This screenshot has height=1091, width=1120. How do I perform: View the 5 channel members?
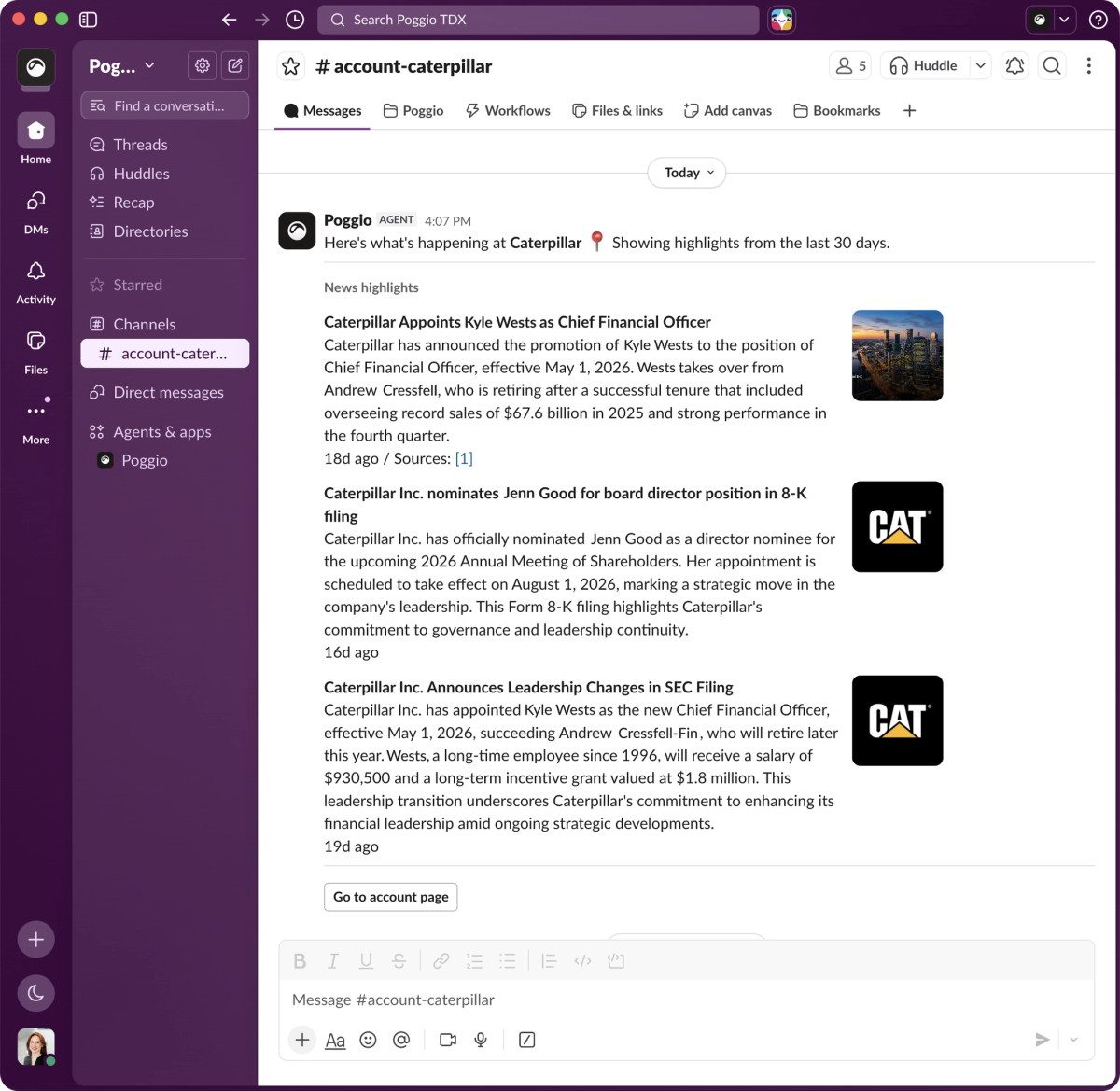[850, 65]
